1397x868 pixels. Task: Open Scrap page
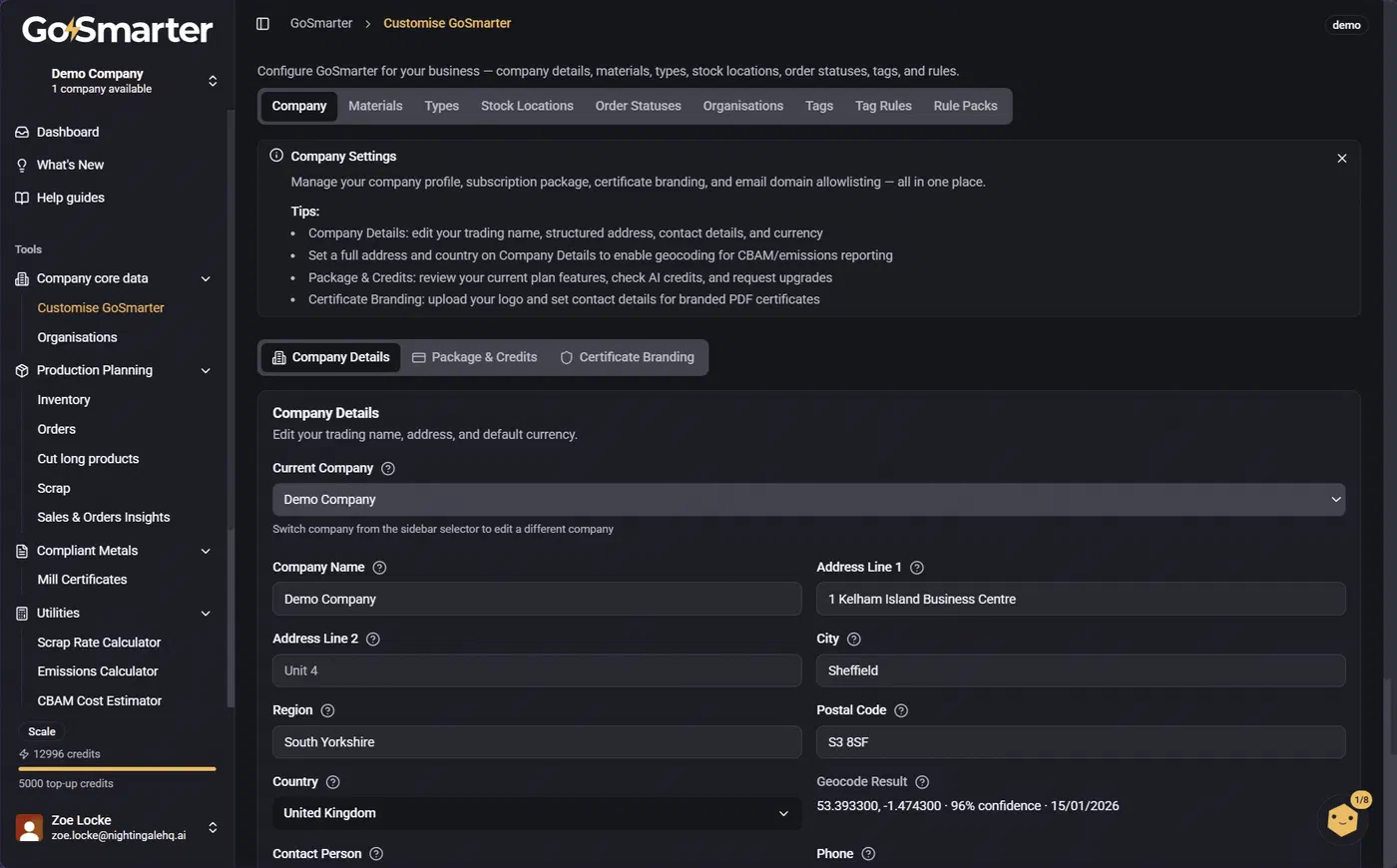54,488
